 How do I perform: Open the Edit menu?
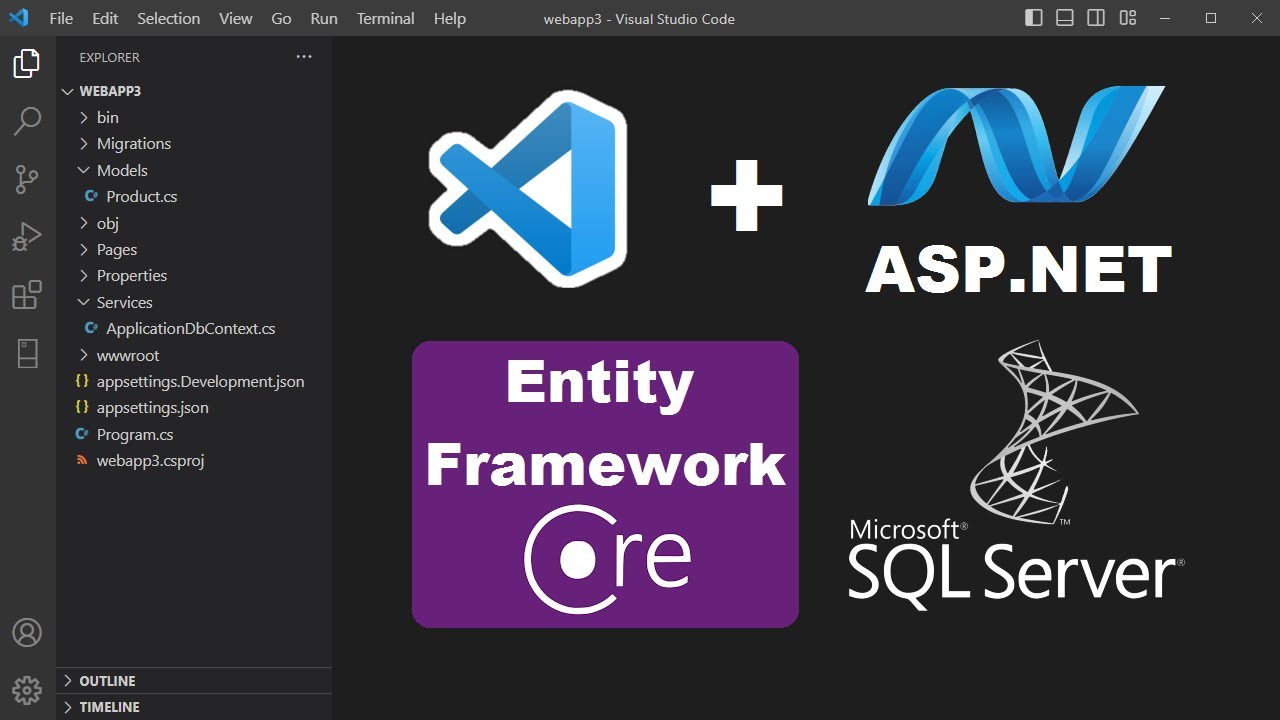(105, 18)
